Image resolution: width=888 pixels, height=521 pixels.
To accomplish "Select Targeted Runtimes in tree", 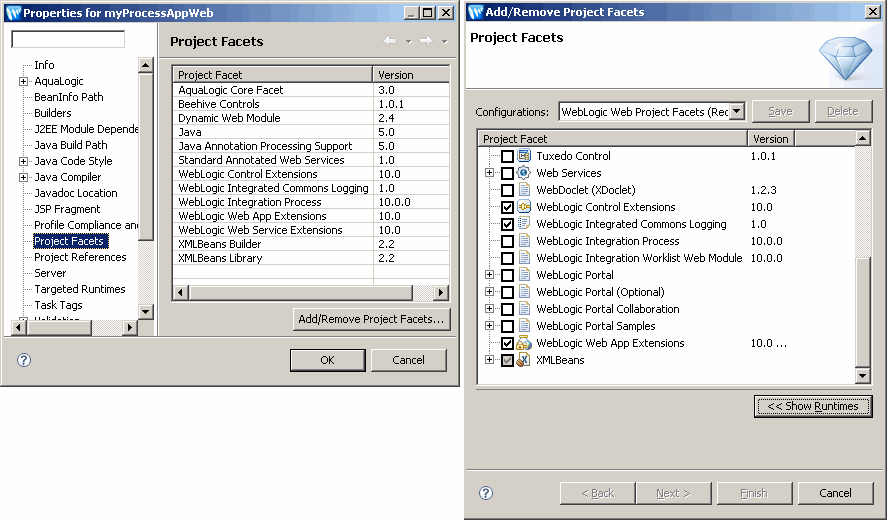I will click(80, 289).
